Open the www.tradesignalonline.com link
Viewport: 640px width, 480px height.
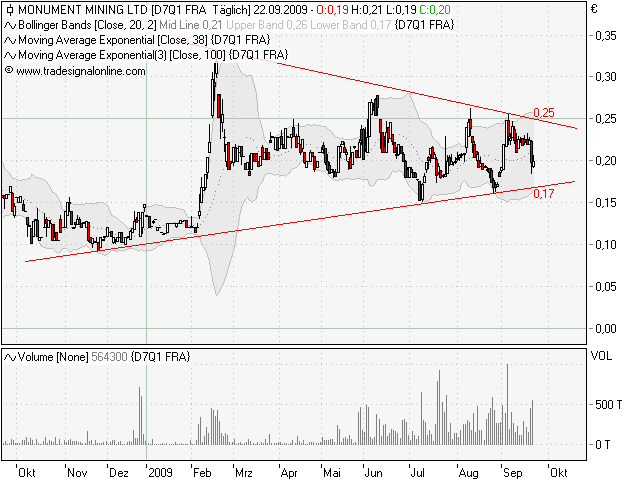(81, 71)
